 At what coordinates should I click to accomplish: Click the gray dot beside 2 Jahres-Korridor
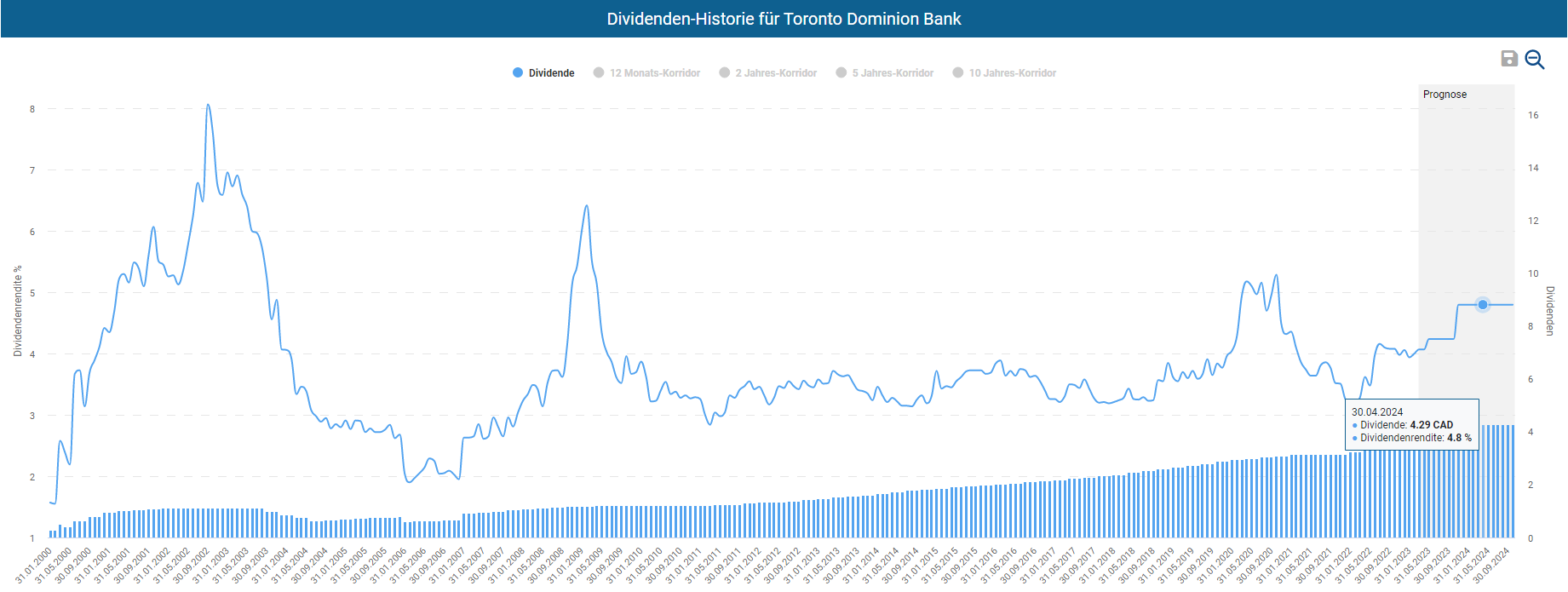click(x=725, y=73)
